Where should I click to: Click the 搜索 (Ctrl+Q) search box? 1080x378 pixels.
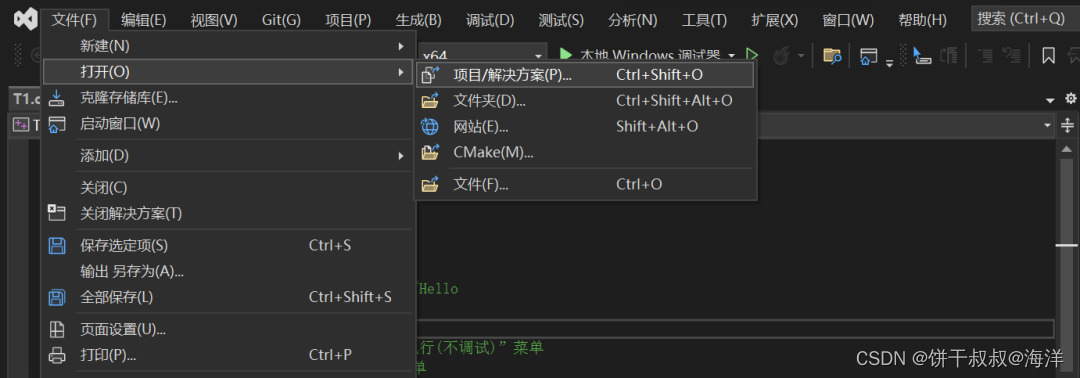(1025, 19)
